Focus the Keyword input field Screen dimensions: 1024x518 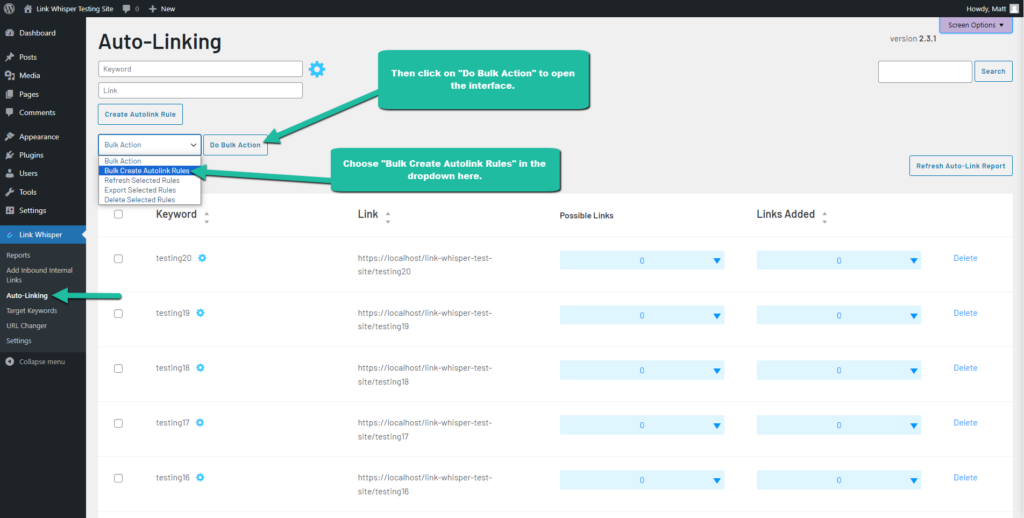click(200, 69)
